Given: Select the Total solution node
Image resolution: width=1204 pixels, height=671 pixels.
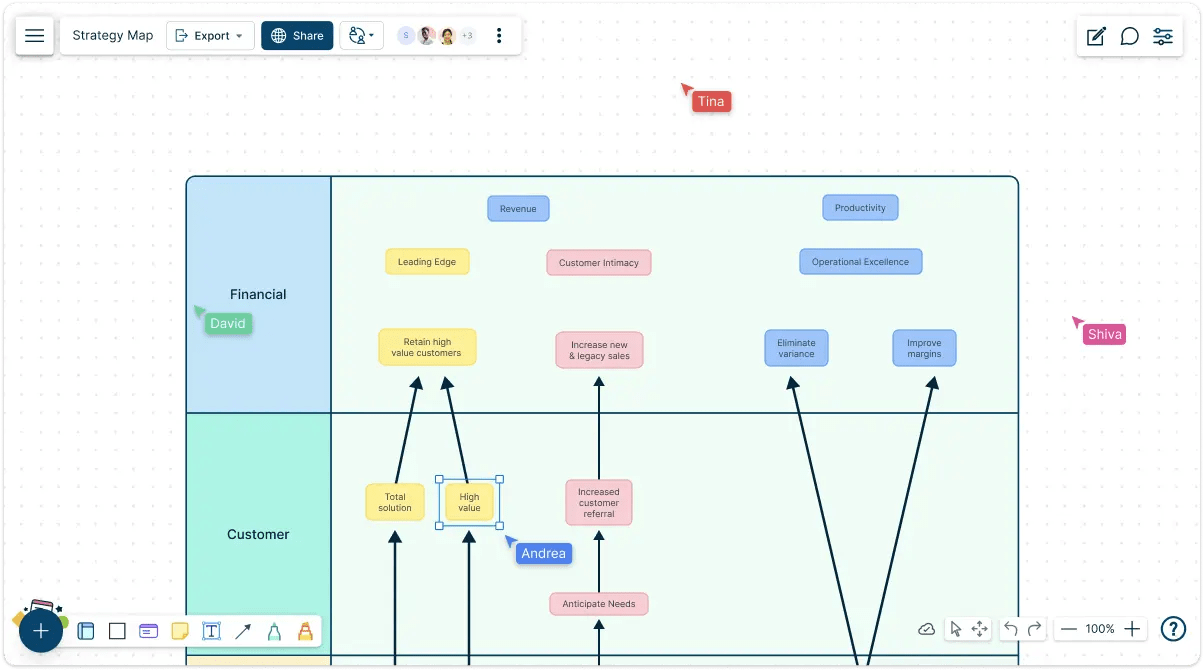Looking at the screenshot, I should 395,502.
